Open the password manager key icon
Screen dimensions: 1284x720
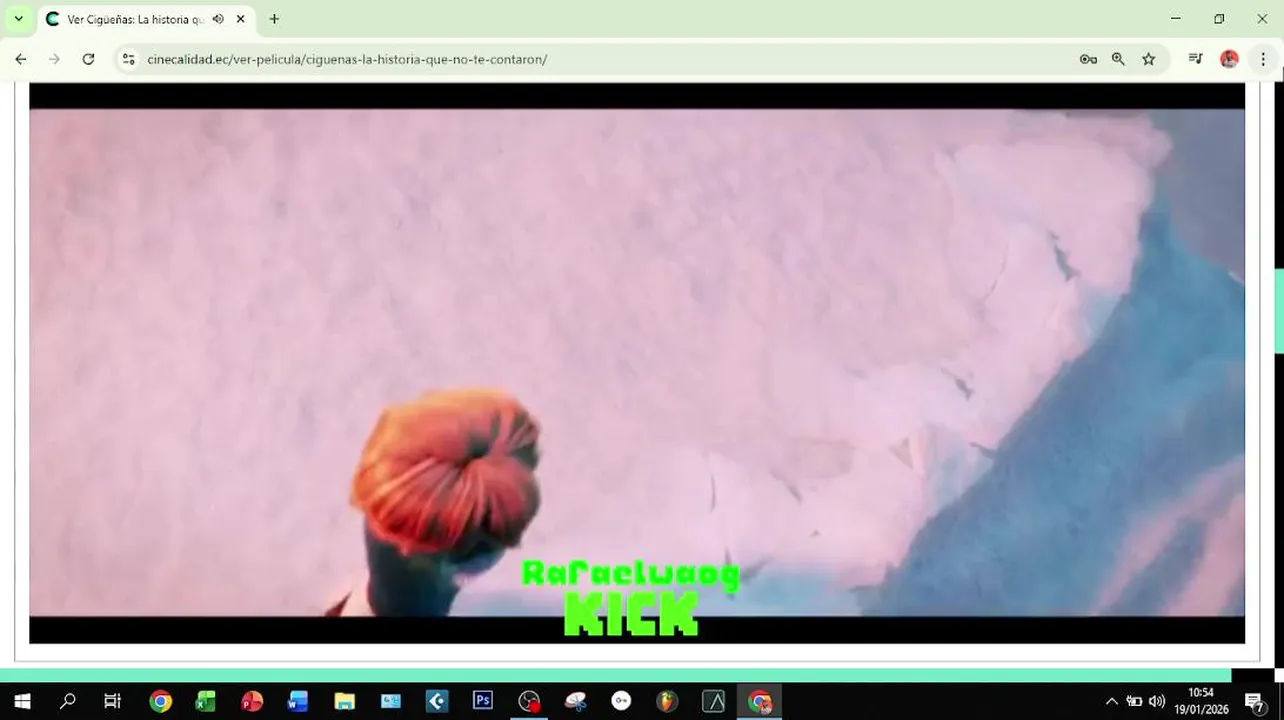[x=1088, y=59]
